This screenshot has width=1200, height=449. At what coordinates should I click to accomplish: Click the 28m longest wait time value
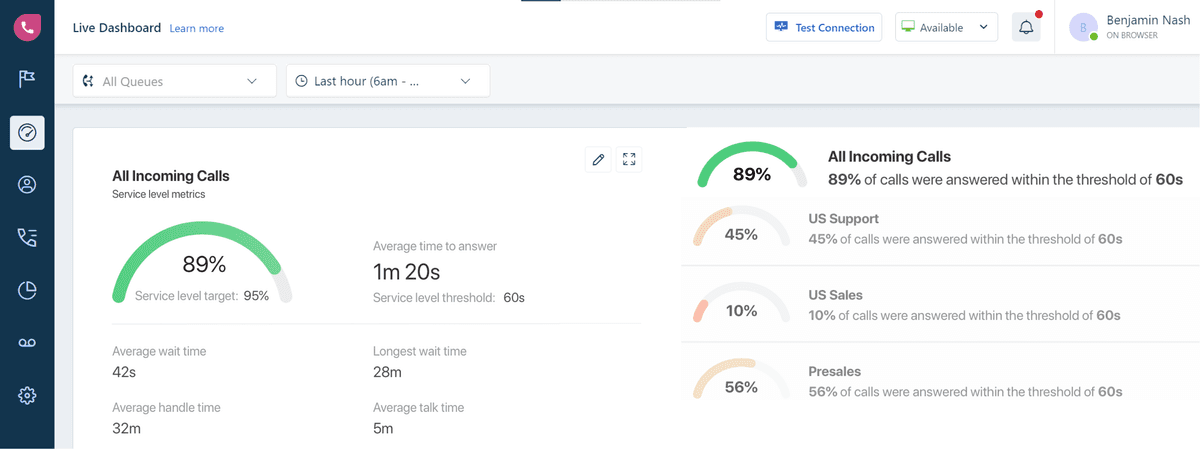[x=387, y=372]
